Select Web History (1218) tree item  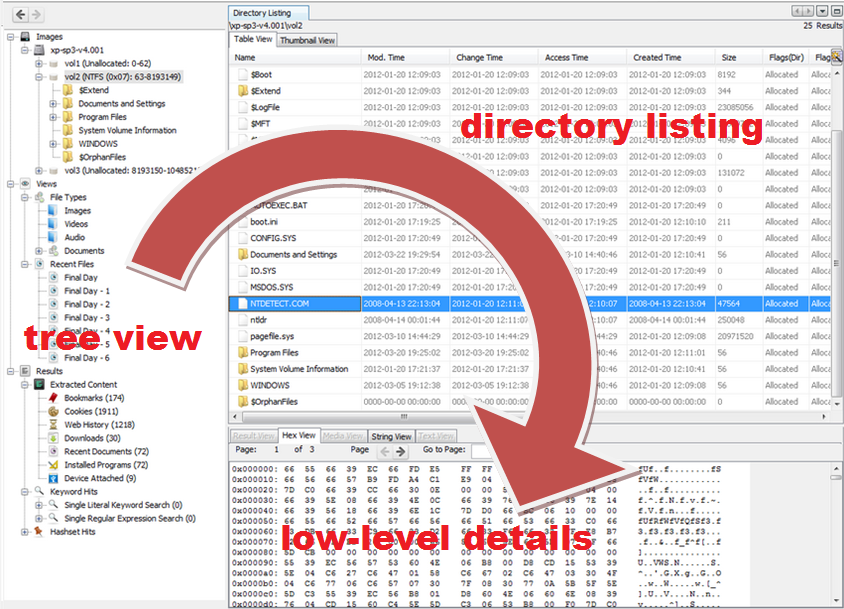[x=100, y=424]
